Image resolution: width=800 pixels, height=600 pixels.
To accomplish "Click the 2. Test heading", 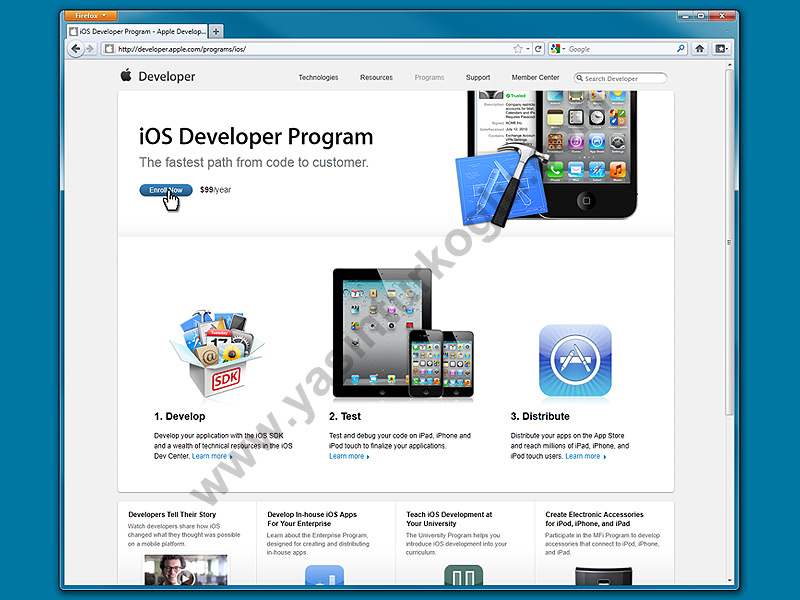I will pos(345,416).
